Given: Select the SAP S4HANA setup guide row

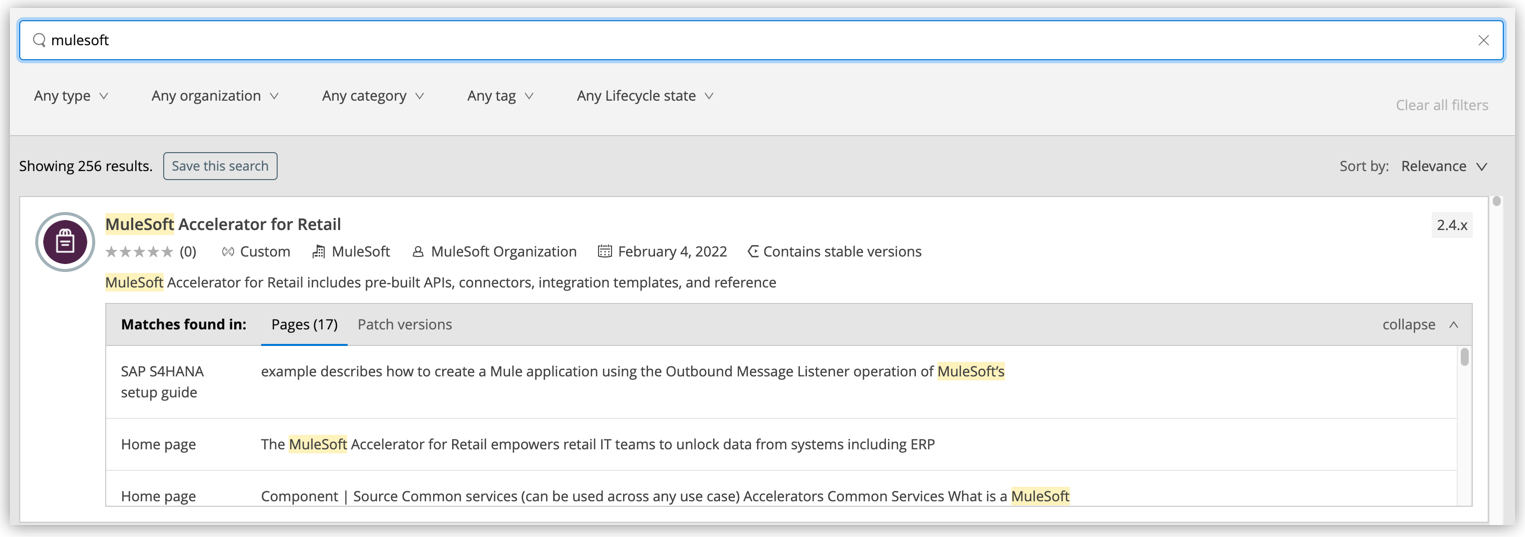Looking at the screenshot, I should pyautogui.click(x=781, y=382).
